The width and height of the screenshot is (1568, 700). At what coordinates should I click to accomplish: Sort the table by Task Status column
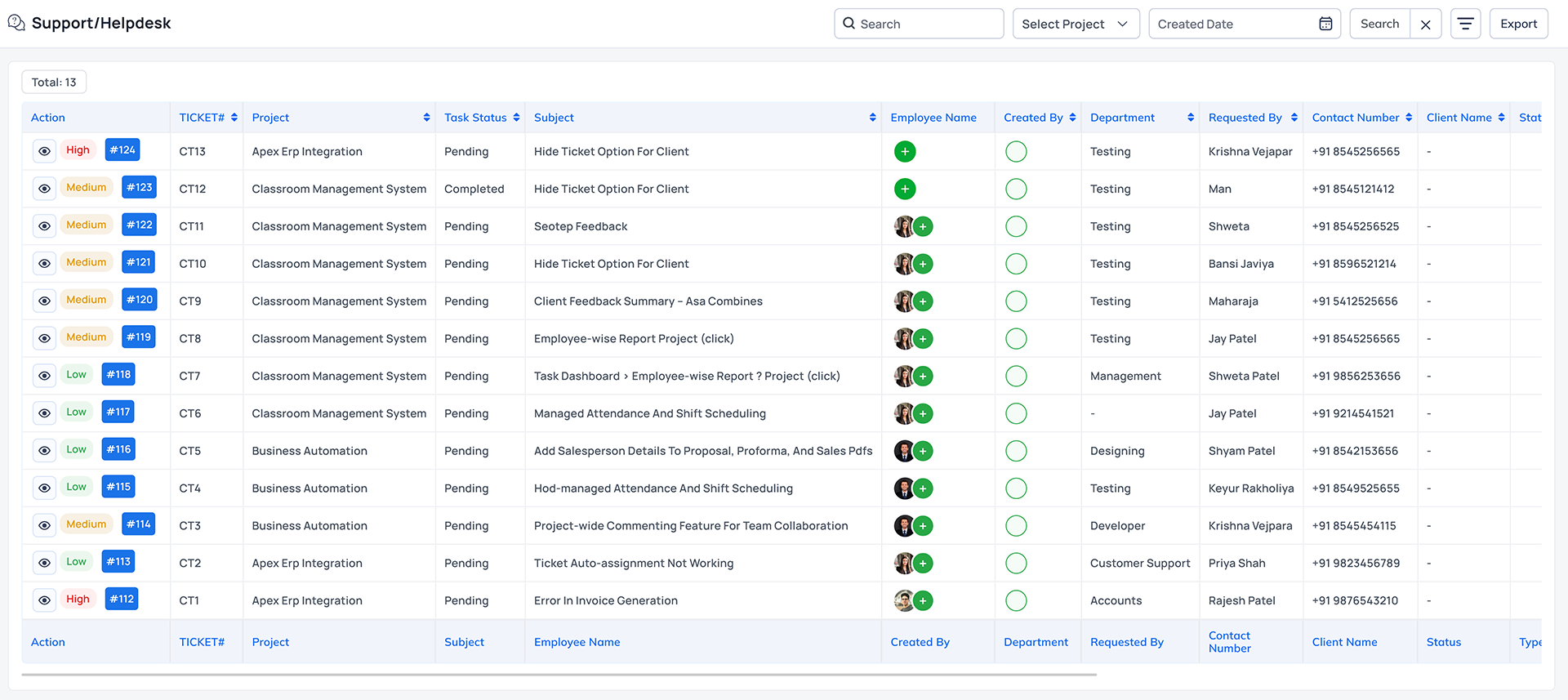pos(516,118)
